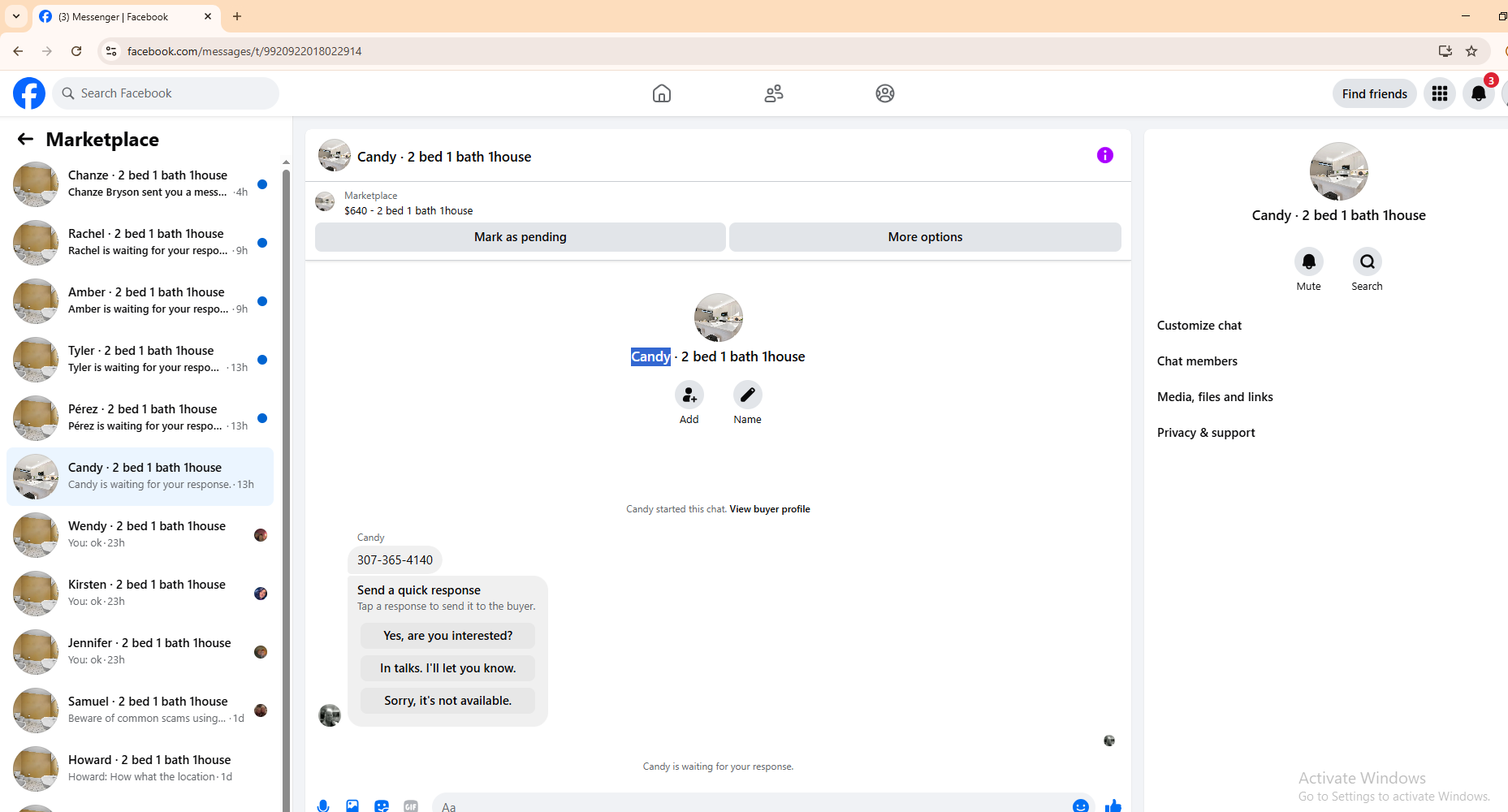Go back using the Marketplace back arrow
1508x812 pixels.
(x=25, y=139)
